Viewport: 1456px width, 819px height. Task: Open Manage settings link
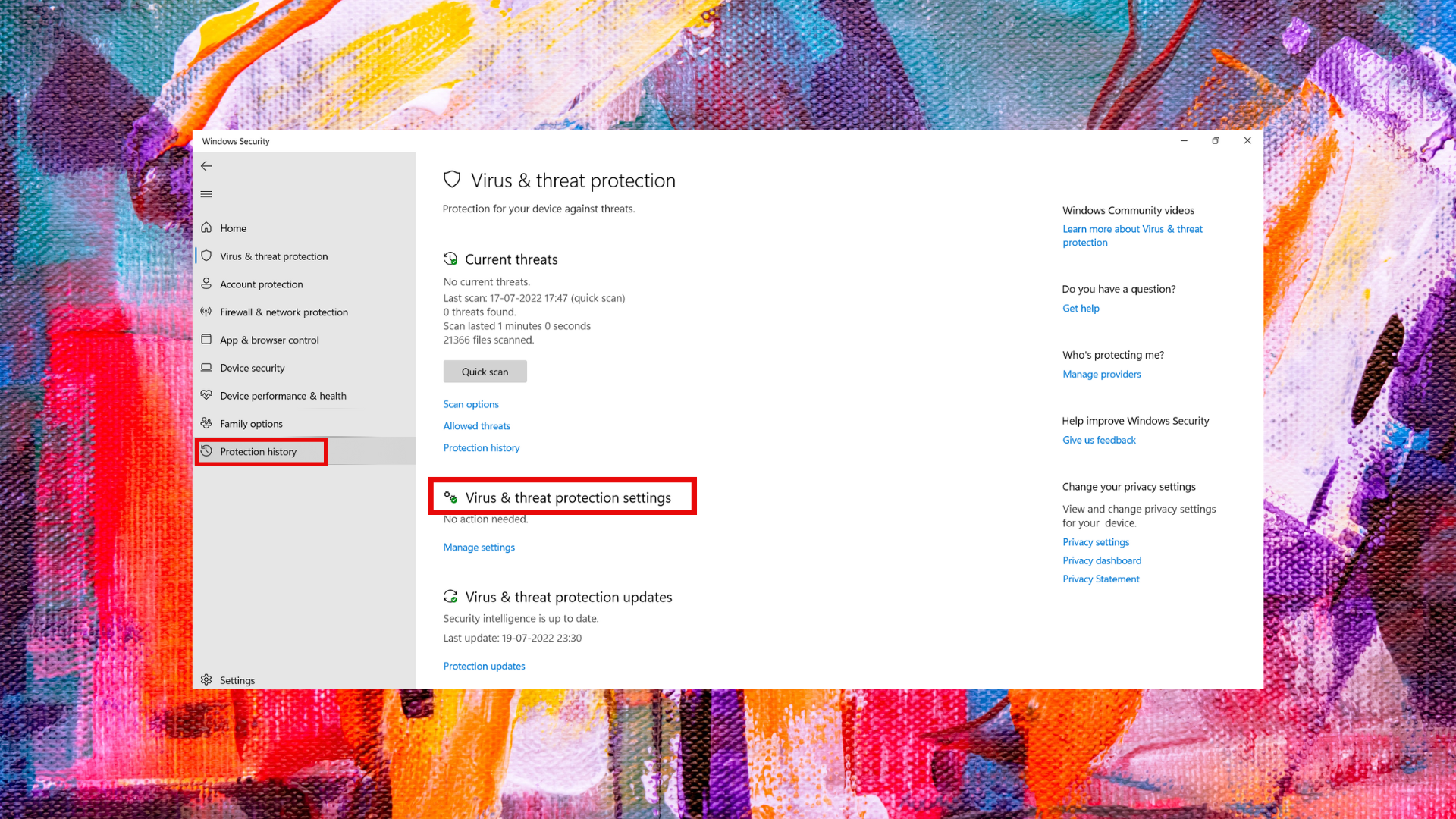[x=478, y=546]
